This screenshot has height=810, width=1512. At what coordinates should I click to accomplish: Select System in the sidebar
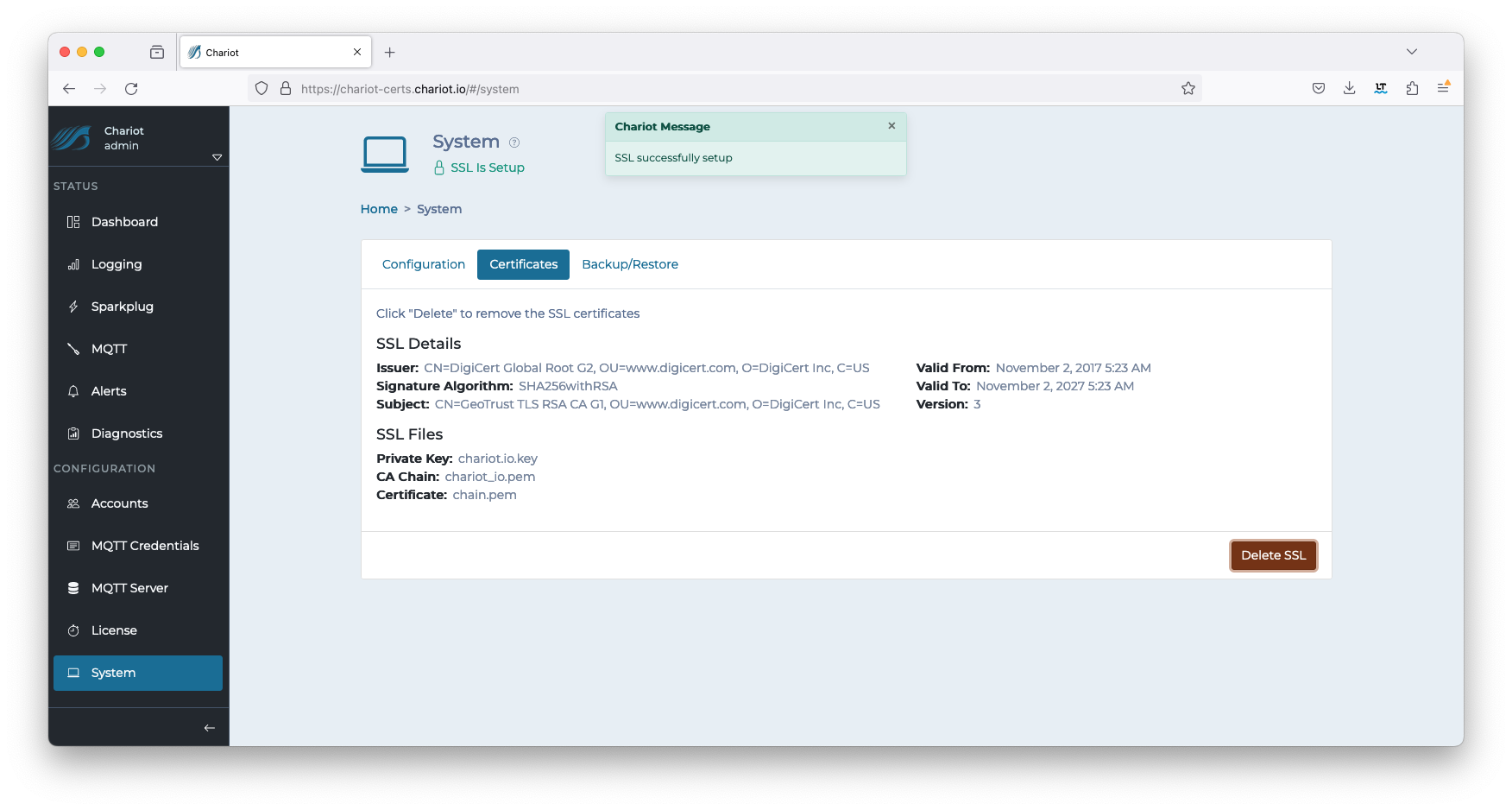(138, 673)
